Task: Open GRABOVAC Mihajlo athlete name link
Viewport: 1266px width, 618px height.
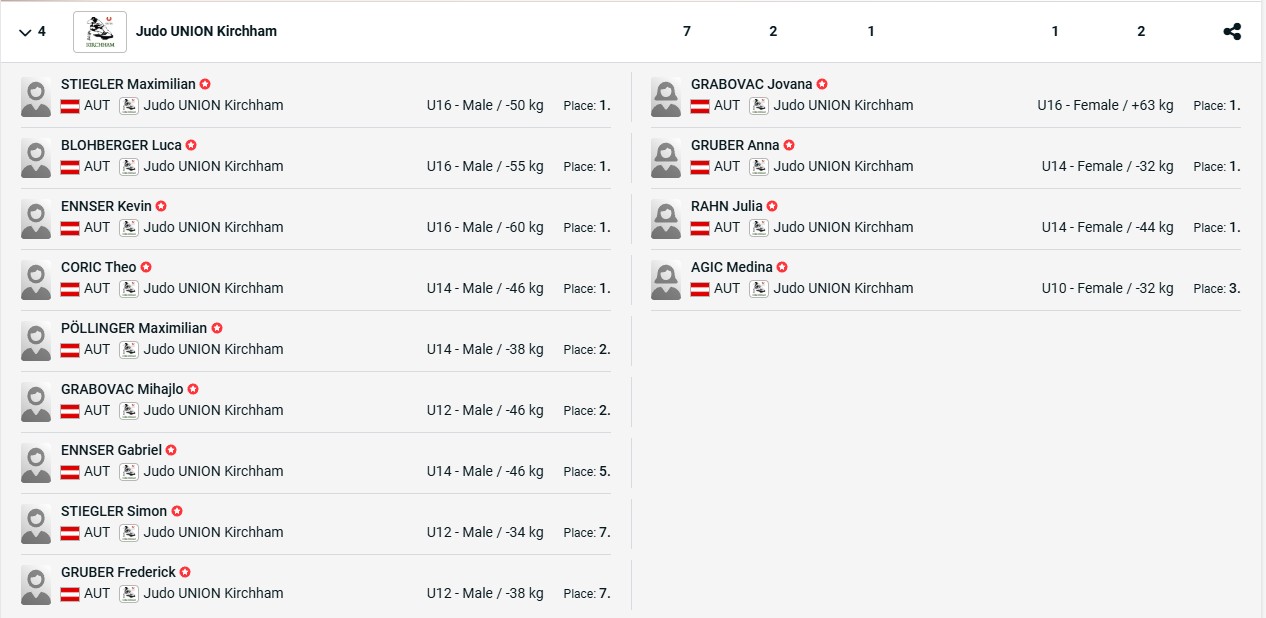Action: tap(122, 389)
